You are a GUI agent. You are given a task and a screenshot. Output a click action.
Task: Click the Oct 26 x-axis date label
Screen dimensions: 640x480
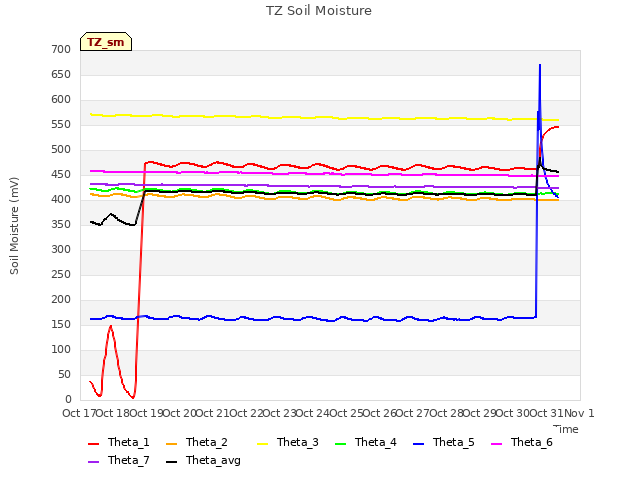(x=380, y=413)
